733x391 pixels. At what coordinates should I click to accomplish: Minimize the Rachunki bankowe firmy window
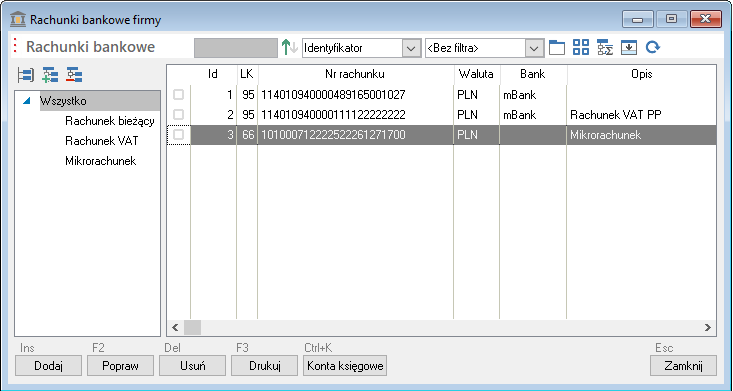(637, 19)
